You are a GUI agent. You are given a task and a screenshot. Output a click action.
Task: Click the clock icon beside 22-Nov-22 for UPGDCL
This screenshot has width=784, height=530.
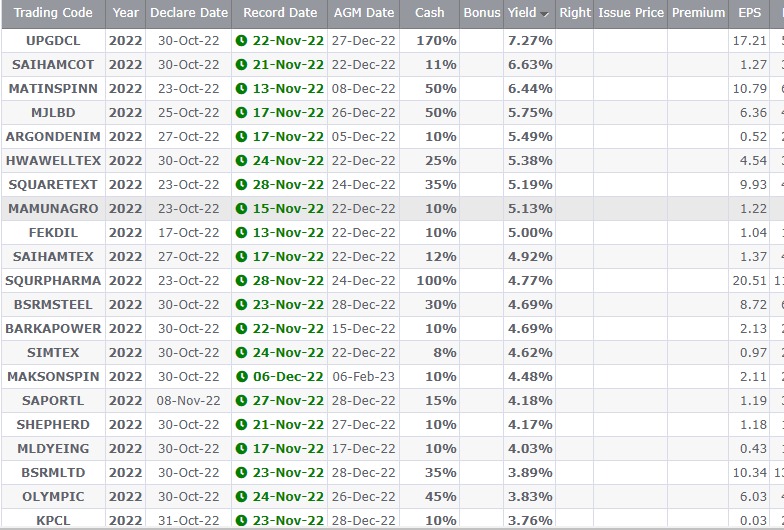click(241, 41)
